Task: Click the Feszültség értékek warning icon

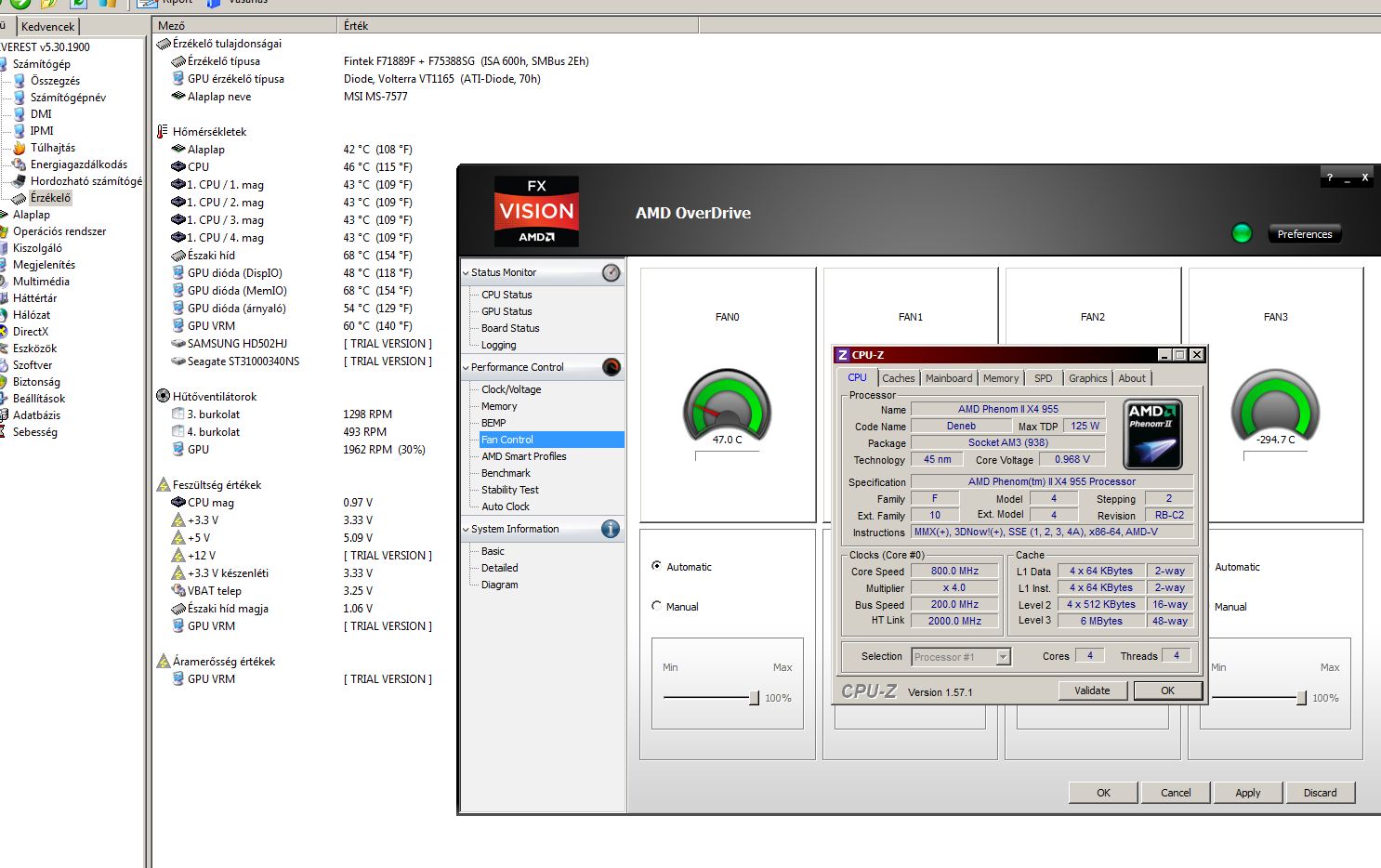Action: (x=163, y=485)
